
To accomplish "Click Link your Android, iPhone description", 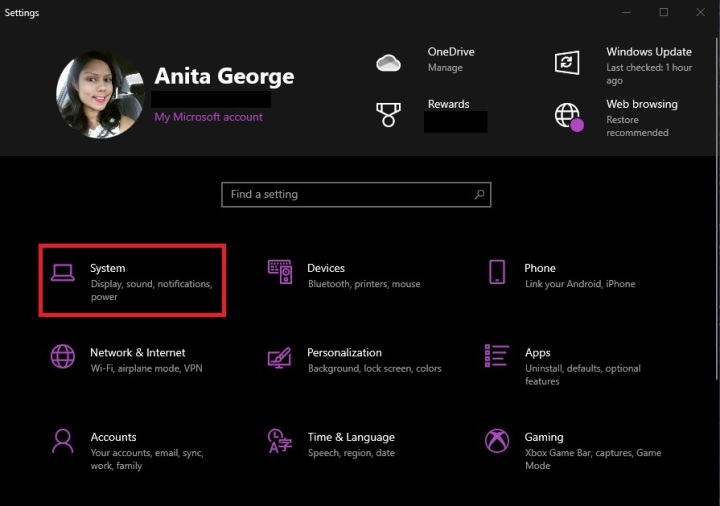I will click(x=580, y=284).
